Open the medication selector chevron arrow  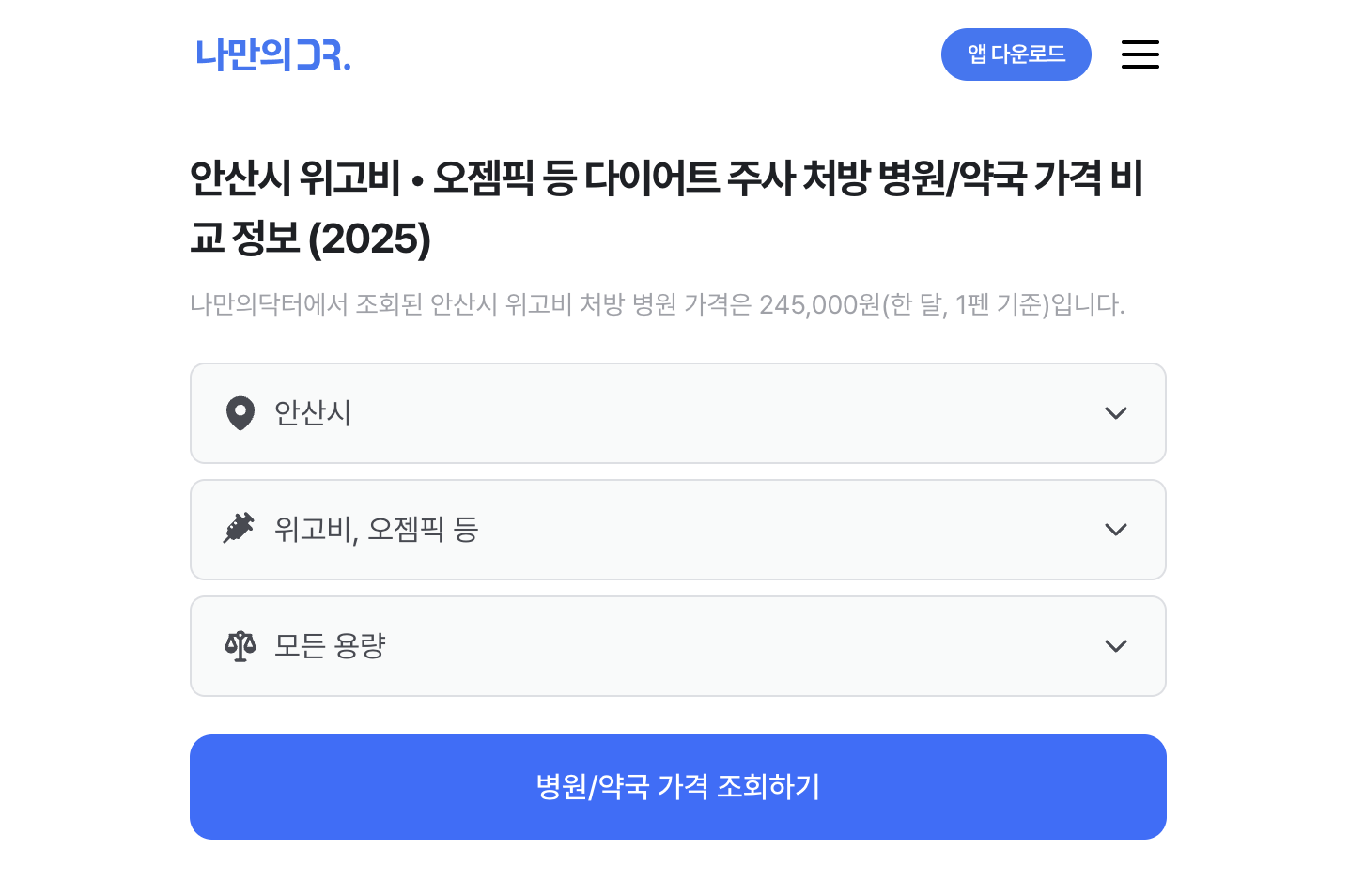[1116, 530]
